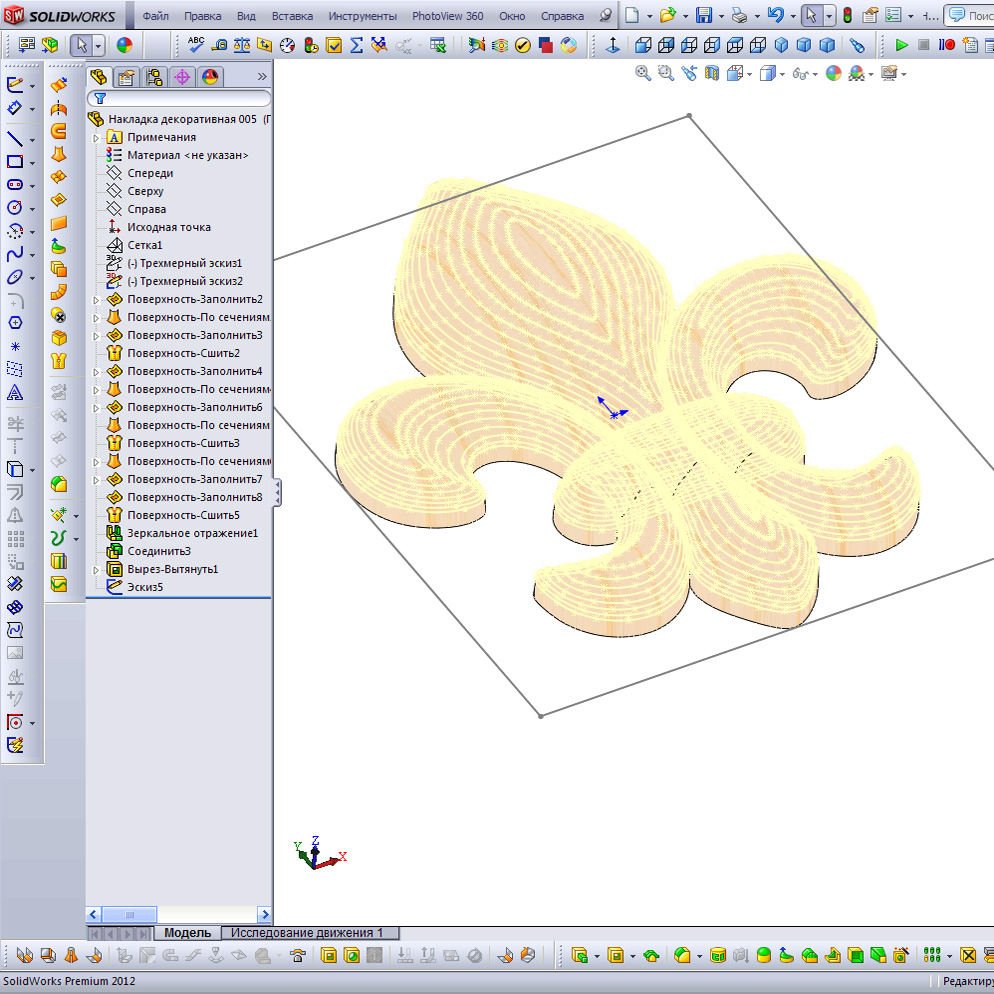
Task: Click the Sketch Text tool icon
Action: click(x=15, y=394)
